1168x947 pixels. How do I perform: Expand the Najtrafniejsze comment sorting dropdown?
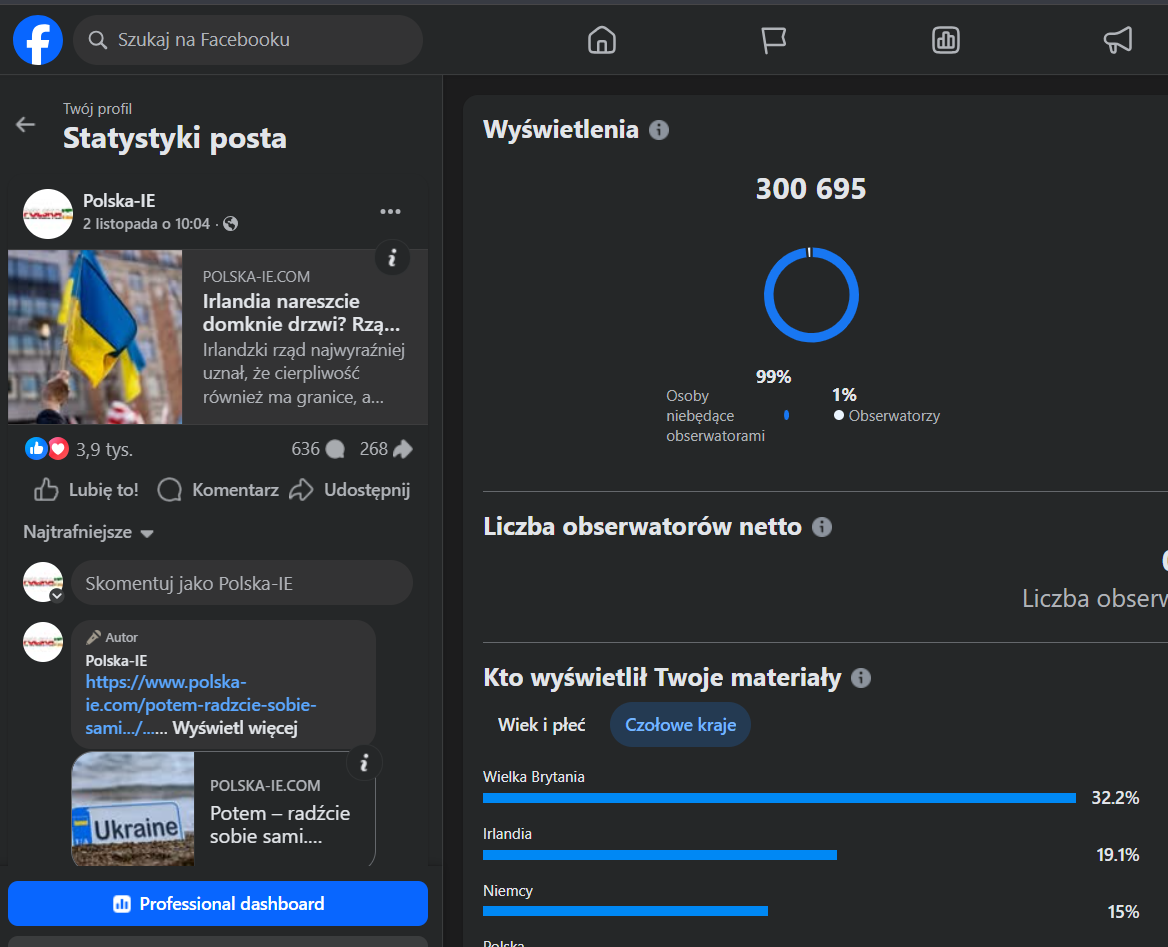pos(88,533)
